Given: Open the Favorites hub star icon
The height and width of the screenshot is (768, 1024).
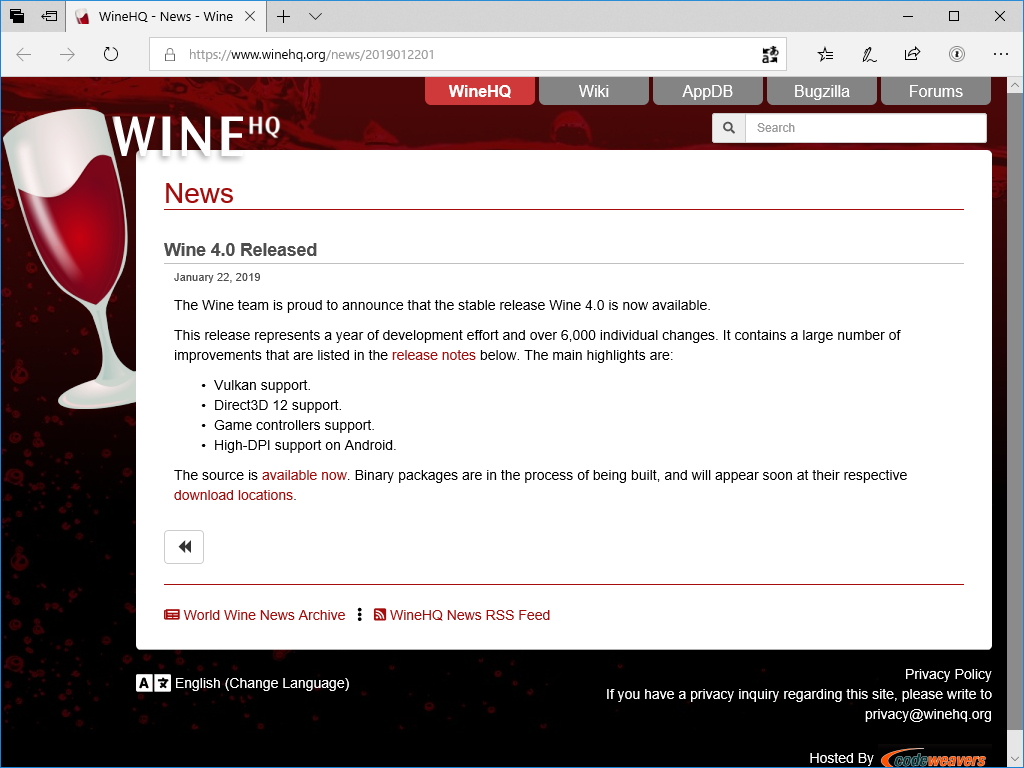Looking at the screenshot, I should [x=823, y=54].
